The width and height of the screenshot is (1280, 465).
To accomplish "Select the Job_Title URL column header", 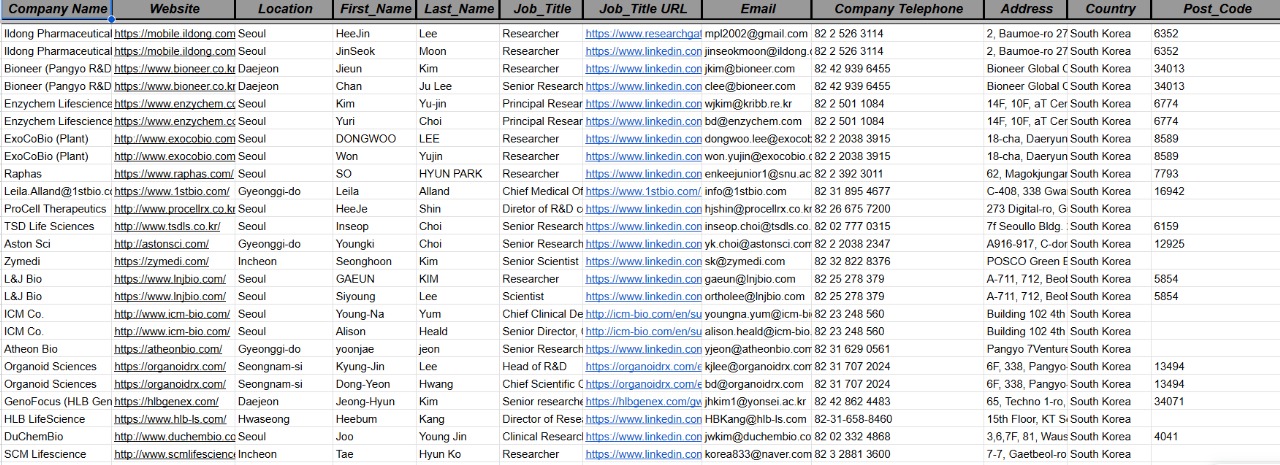I will (643, 9).
